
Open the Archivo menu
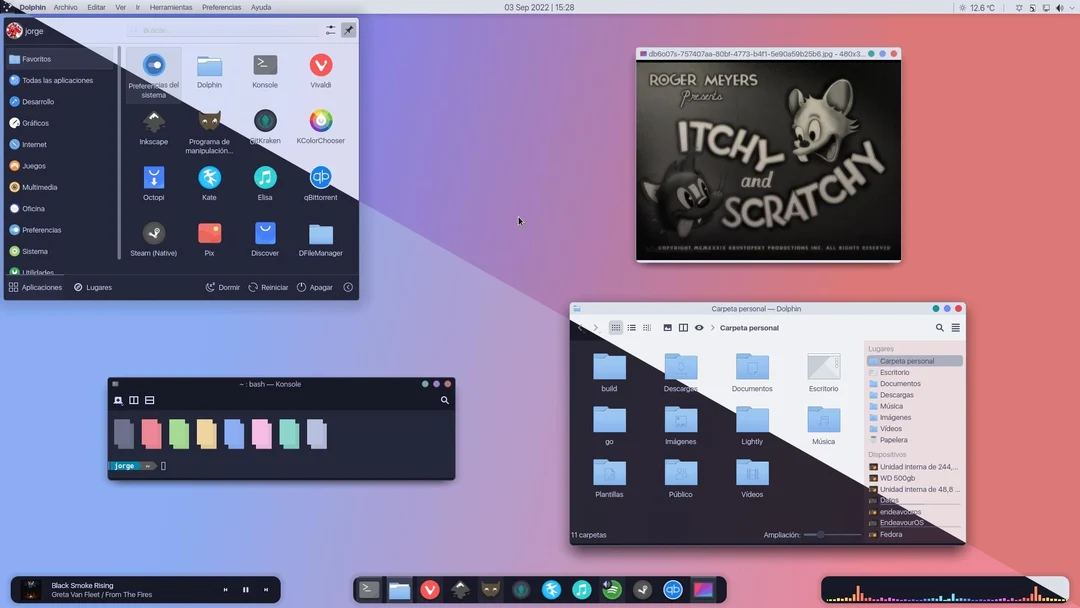pyautogui.click(x=65, y=6)
